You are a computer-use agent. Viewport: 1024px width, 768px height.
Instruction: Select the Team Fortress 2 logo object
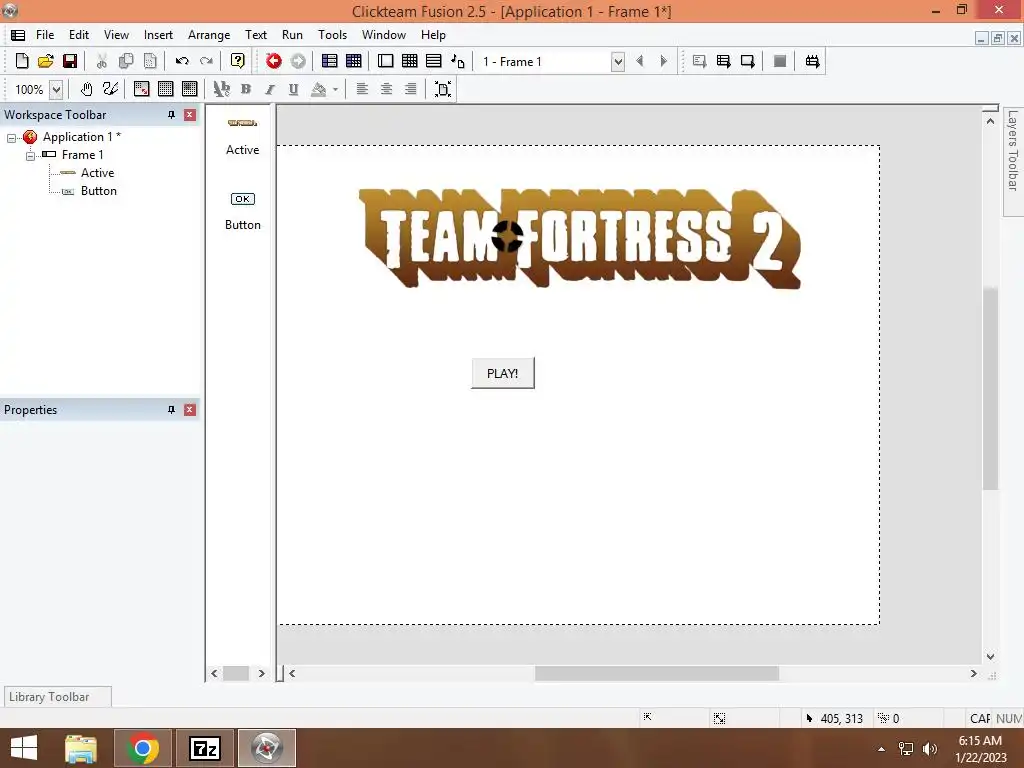click(x=580, y=238)
